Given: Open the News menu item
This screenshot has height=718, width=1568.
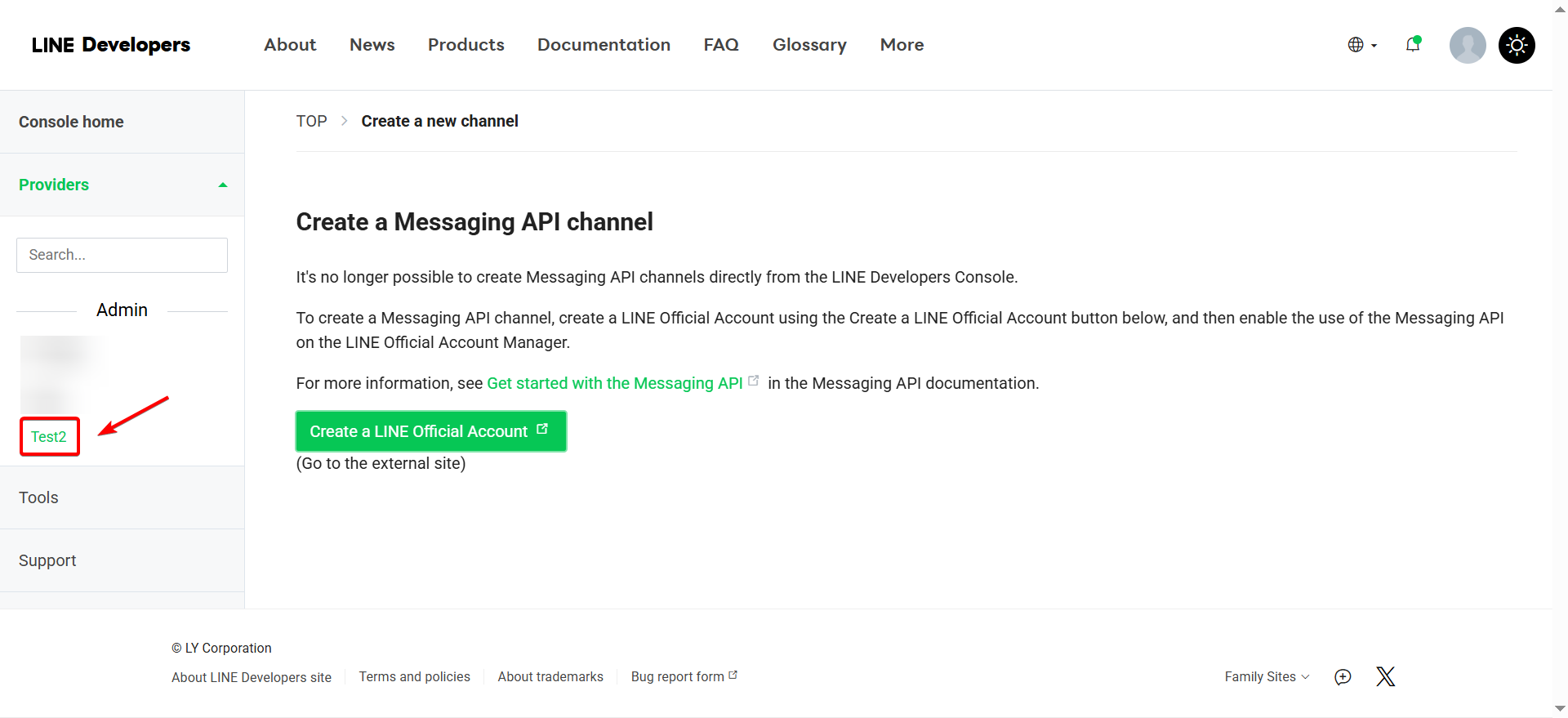Looking at the screenshot, I should [372, 45].
